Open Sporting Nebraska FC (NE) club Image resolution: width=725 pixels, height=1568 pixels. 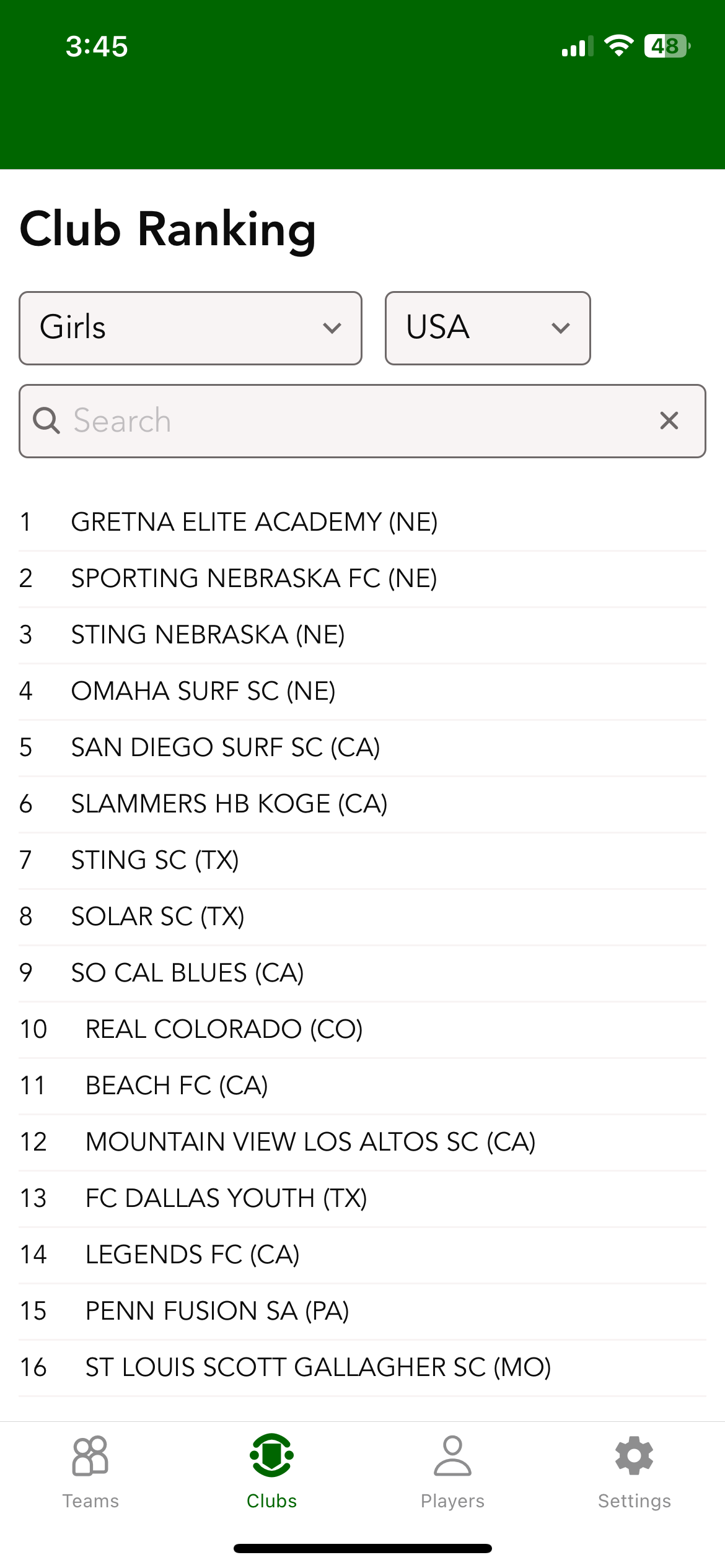pyautogui.click(x=254, y=578)
